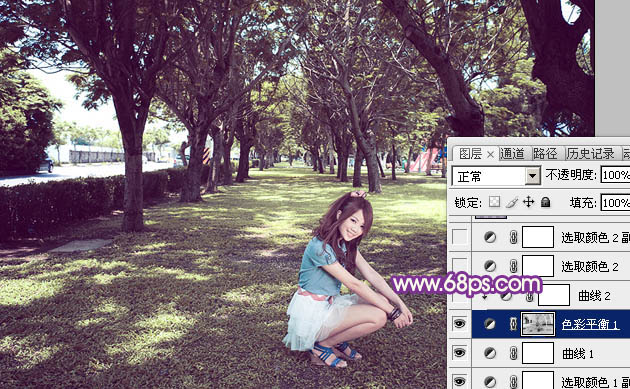Select the 选取颜色 1 副本 layer name
This screenshot has height=389, width=630.
tap(595, 382)
